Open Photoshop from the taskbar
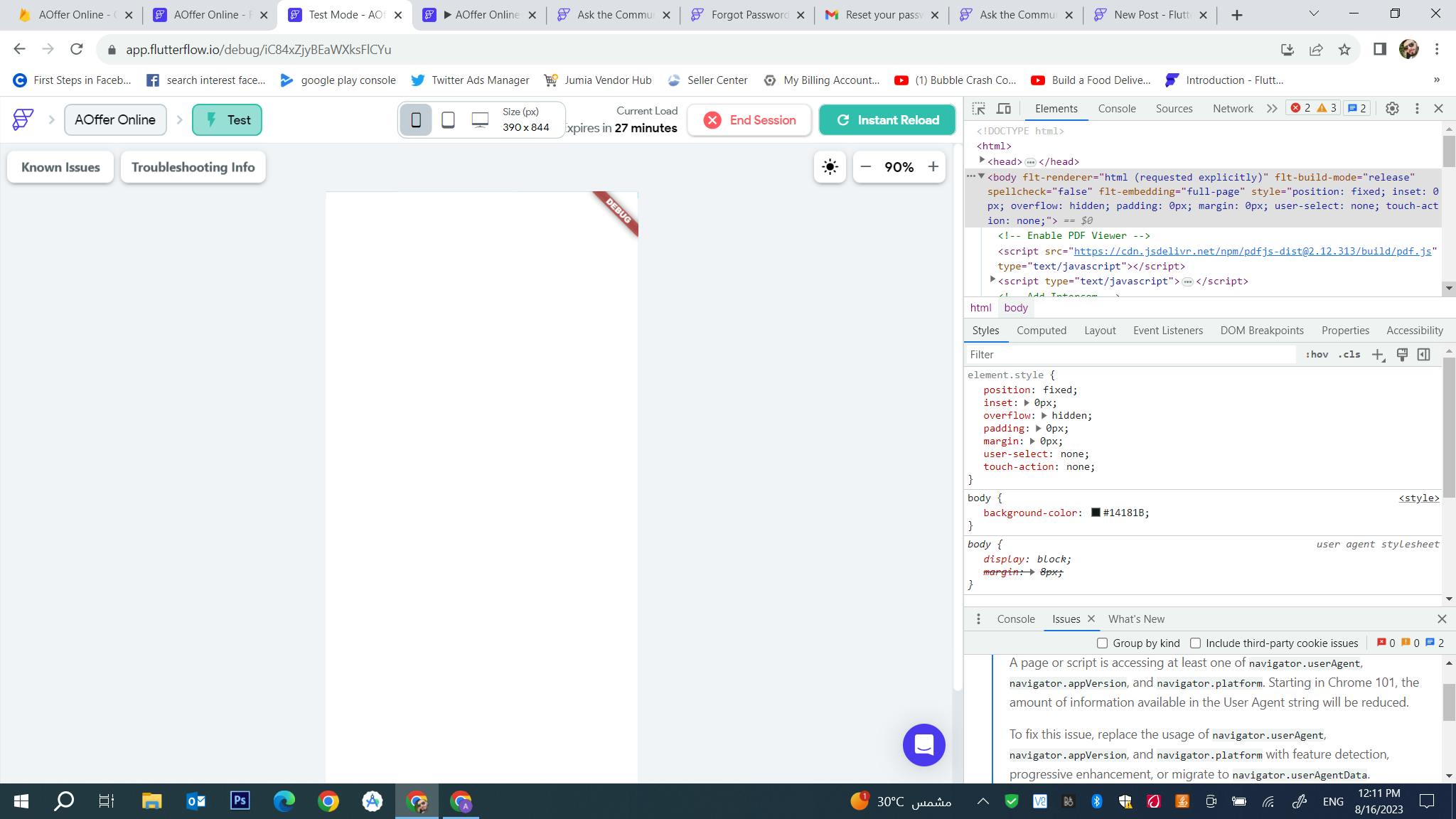Image resolution: width=1456 pixels, height=819 pixels. [x=240, y=801]
